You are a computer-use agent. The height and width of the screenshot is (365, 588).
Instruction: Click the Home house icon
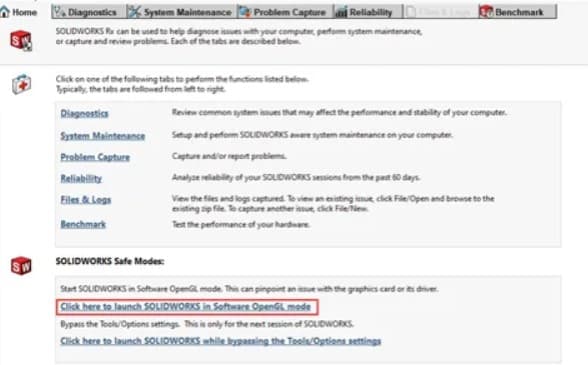(x=5, y=12)
